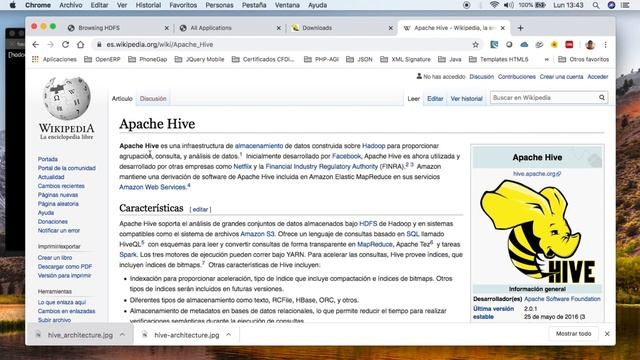Switch to the Browsing HDFS tab
640x360 pixels.
pos(118,28)
